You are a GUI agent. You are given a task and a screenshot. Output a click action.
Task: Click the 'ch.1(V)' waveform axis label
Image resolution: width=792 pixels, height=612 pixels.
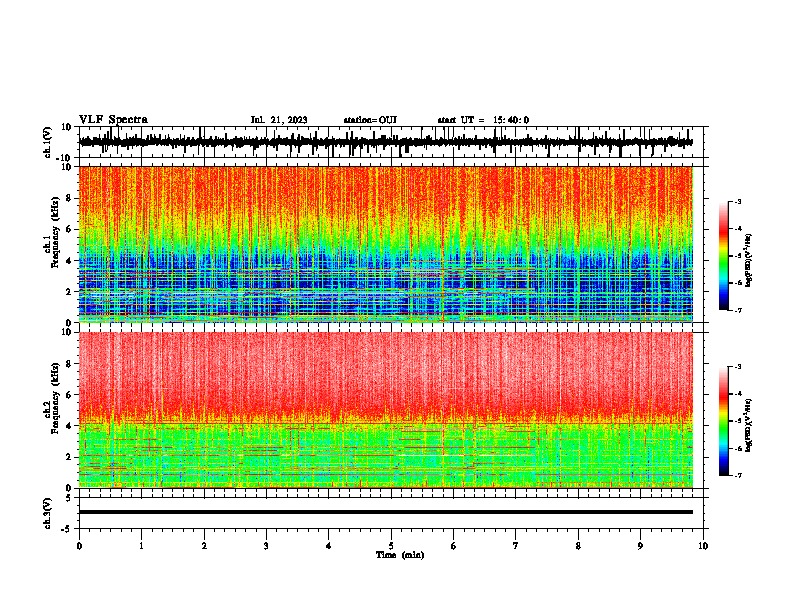pos(48,142)
